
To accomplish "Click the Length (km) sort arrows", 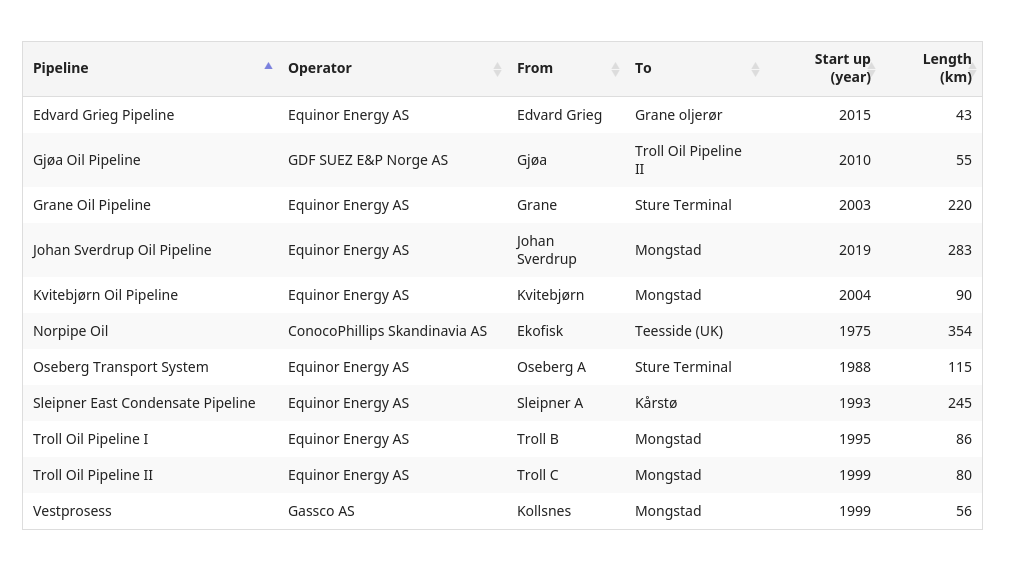I will tap(973, 69).
